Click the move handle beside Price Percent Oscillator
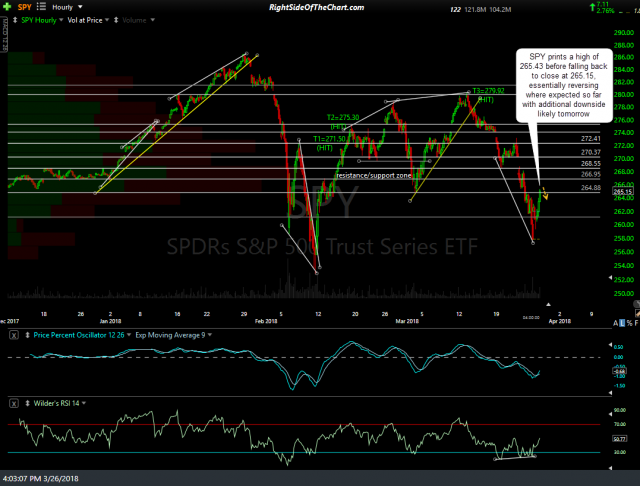This screenshot has width=640, height=486. click(27, 335)
